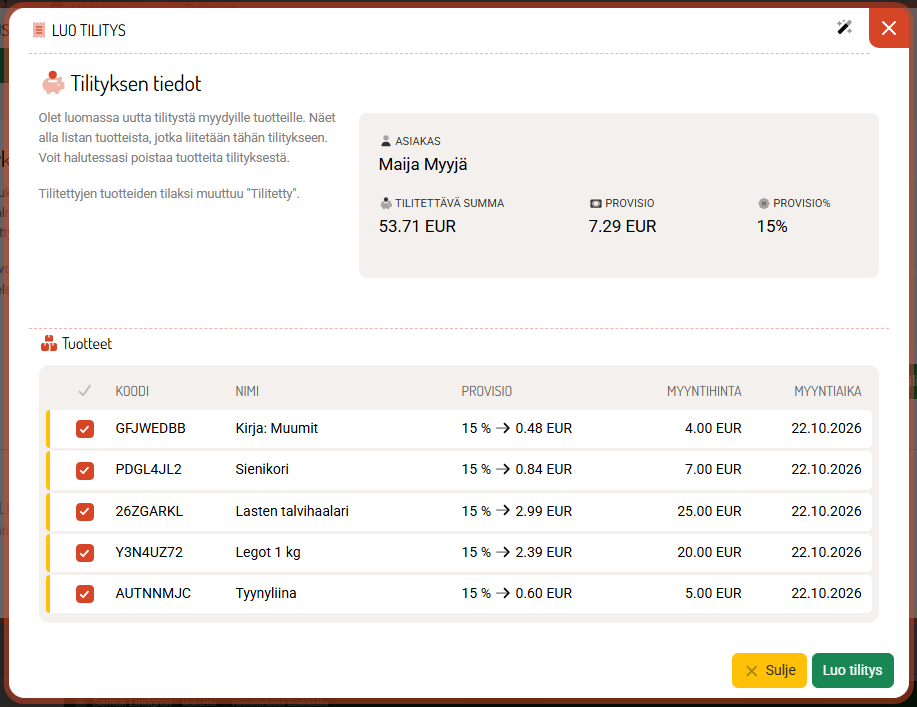This screenshot has width=917, height=707.
Task: Click the Tilityksen tiedot heading
Action: pyautogui.click(x=136, y=84)
